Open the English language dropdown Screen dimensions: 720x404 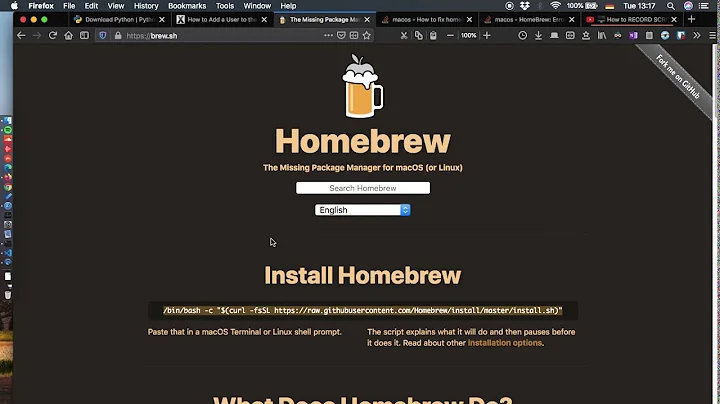pos(363,210)
